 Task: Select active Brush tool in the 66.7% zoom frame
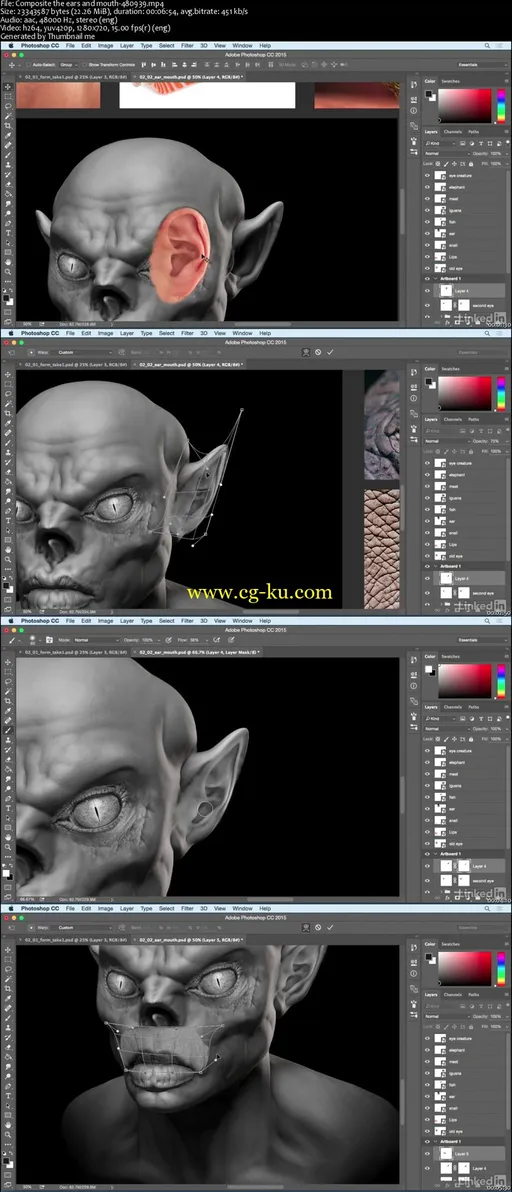click(x=8, y=730)
